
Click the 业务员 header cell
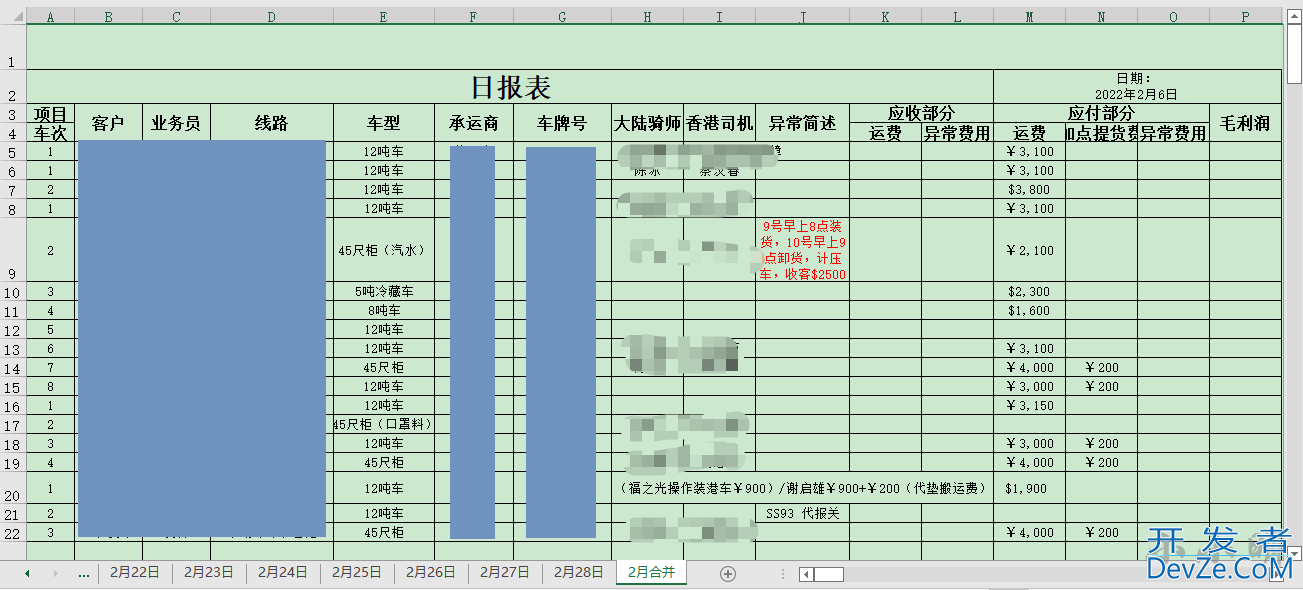176,123
